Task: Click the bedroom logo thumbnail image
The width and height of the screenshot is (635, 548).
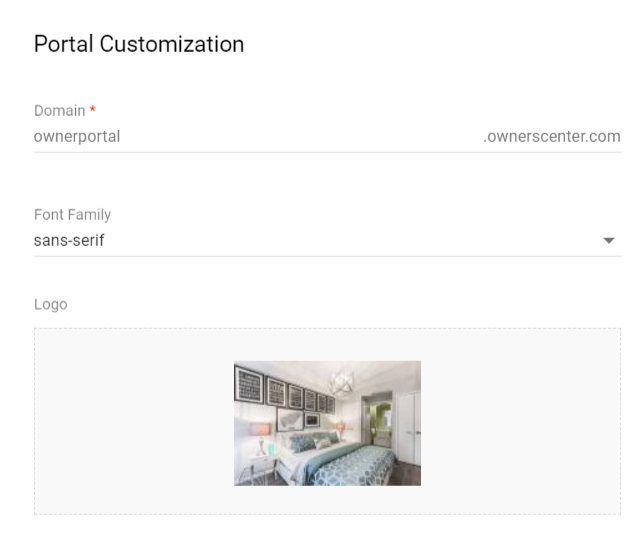Action: pyautogui.click(x=327, y=423)
